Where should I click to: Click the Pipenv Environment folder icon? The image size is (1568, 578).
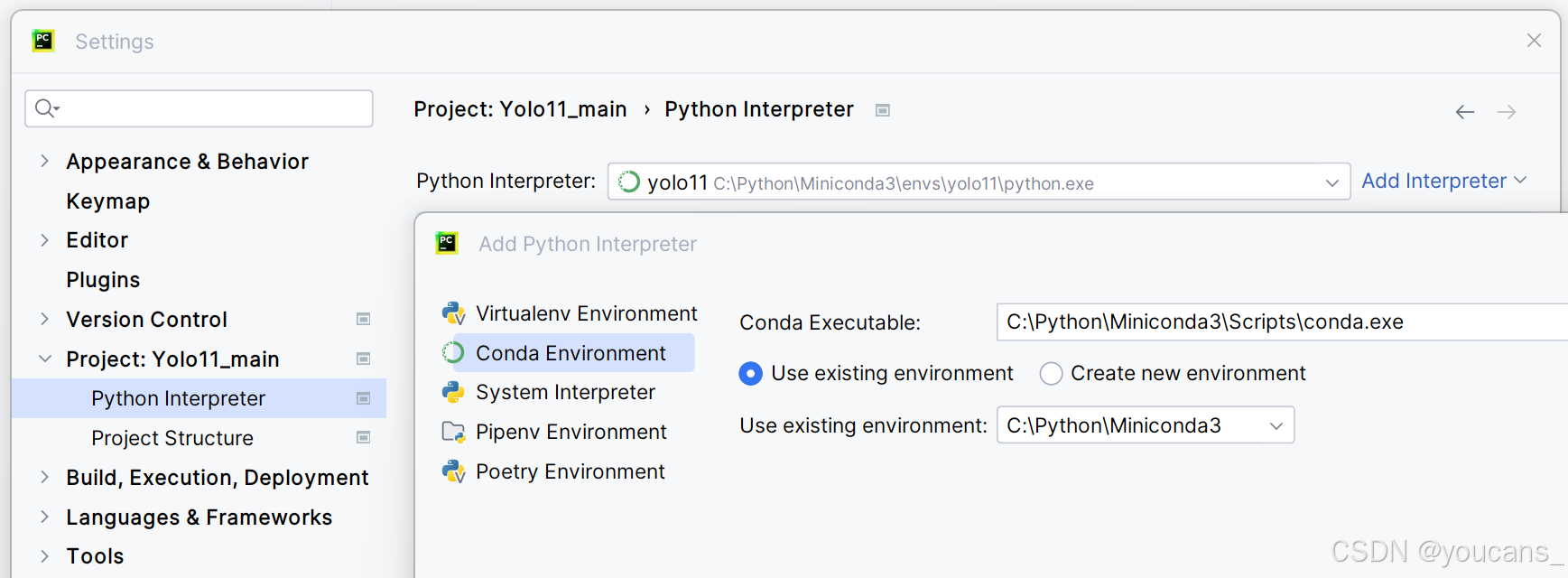click(x=453, y=432)
